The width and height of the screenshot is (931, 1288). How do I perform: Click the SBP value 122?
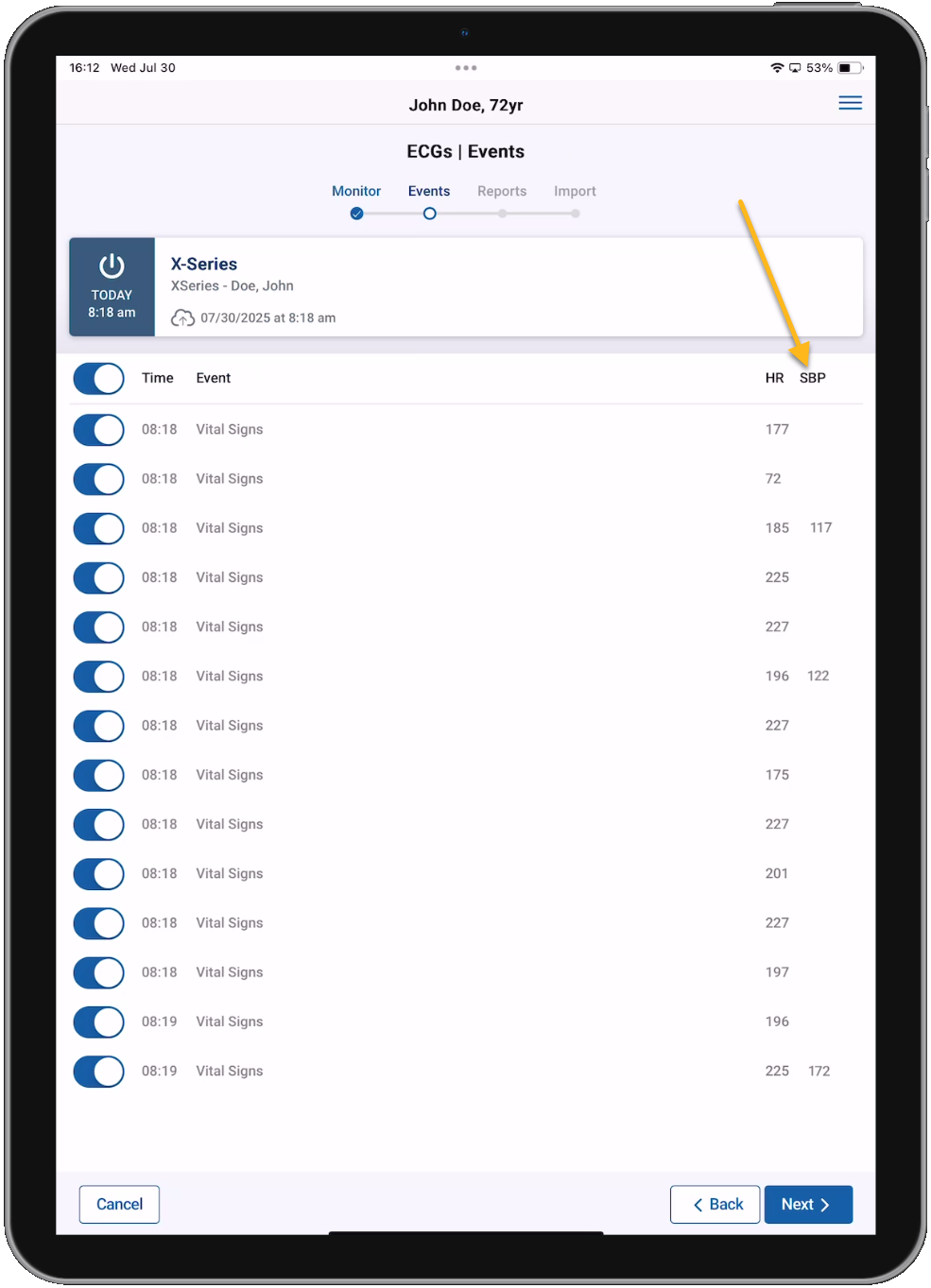[819, 676]
